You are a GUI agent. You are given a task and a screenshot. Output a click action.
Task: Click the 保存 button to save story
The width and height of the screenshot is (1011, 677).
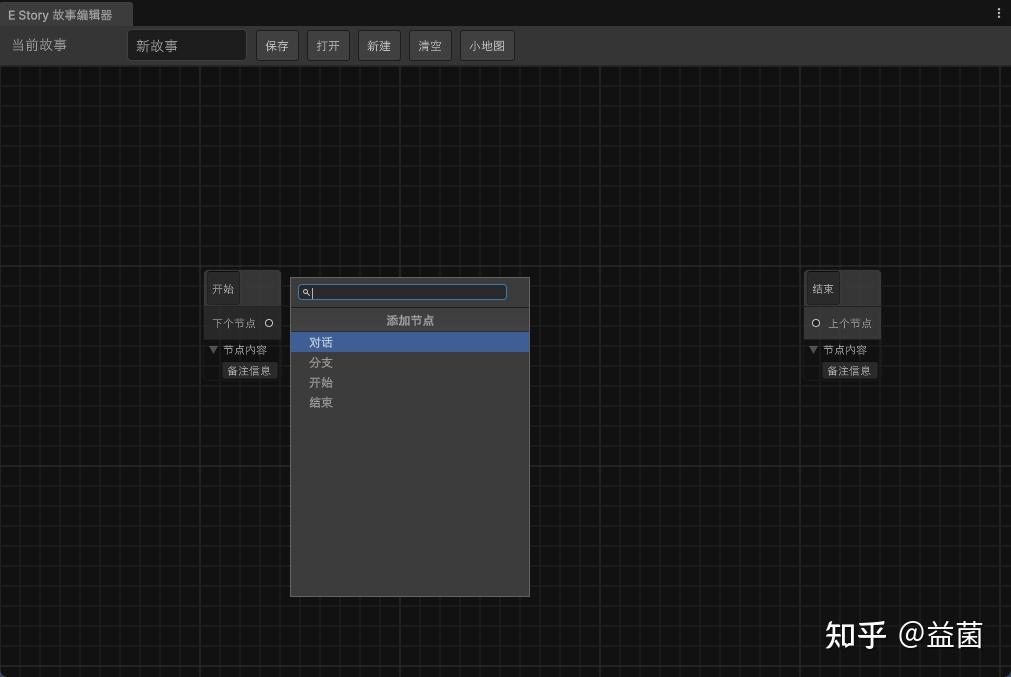(x=277, y=45)
